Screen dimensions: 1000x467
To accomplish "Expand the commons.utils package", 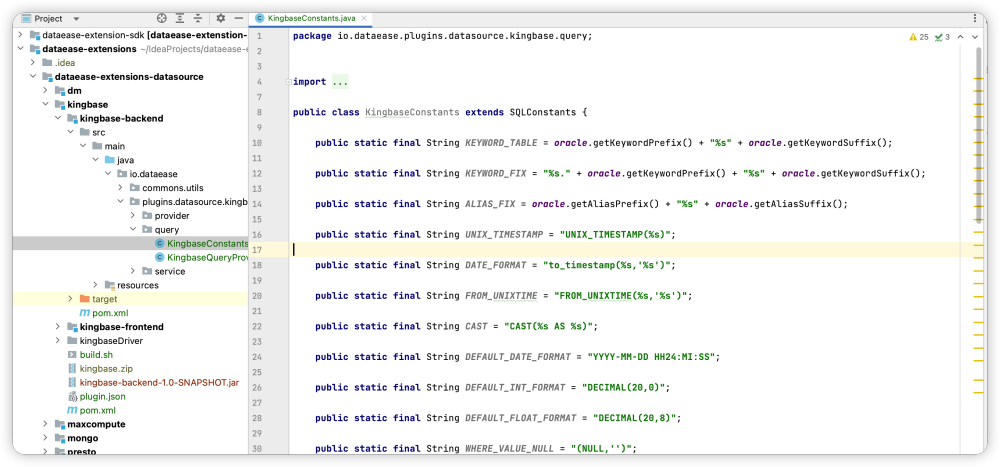I will pyautogui.click(x=121, y=188).
